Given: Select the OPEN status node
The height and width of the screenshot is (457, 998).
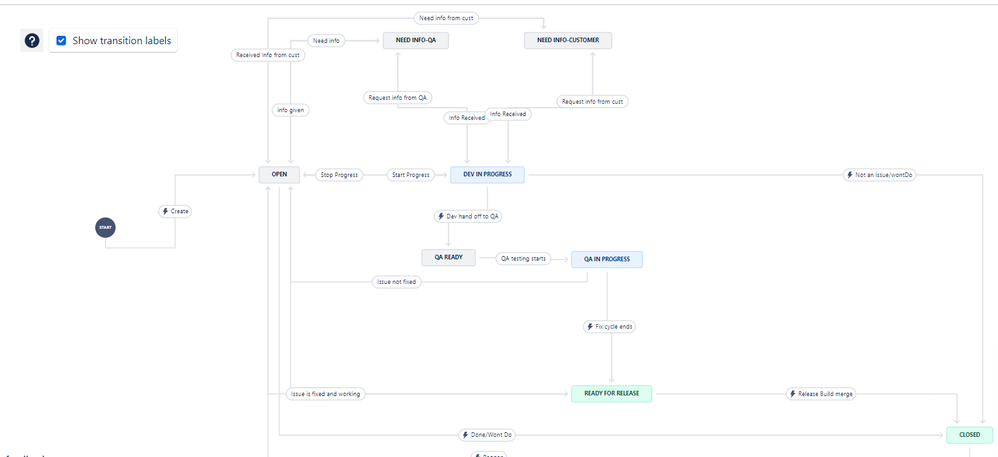Looking at the screenshot, I should (x=279, y=174).
